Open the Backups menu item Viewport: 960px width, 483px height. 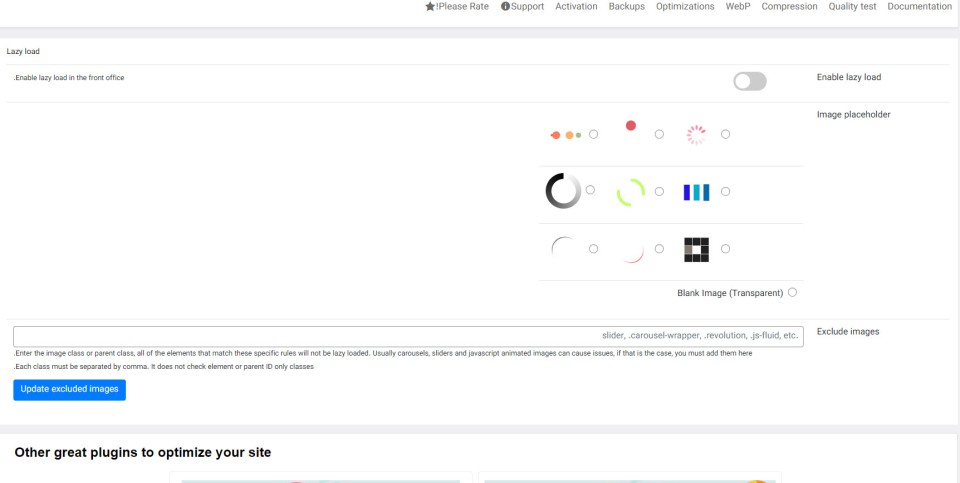(627, 6)
